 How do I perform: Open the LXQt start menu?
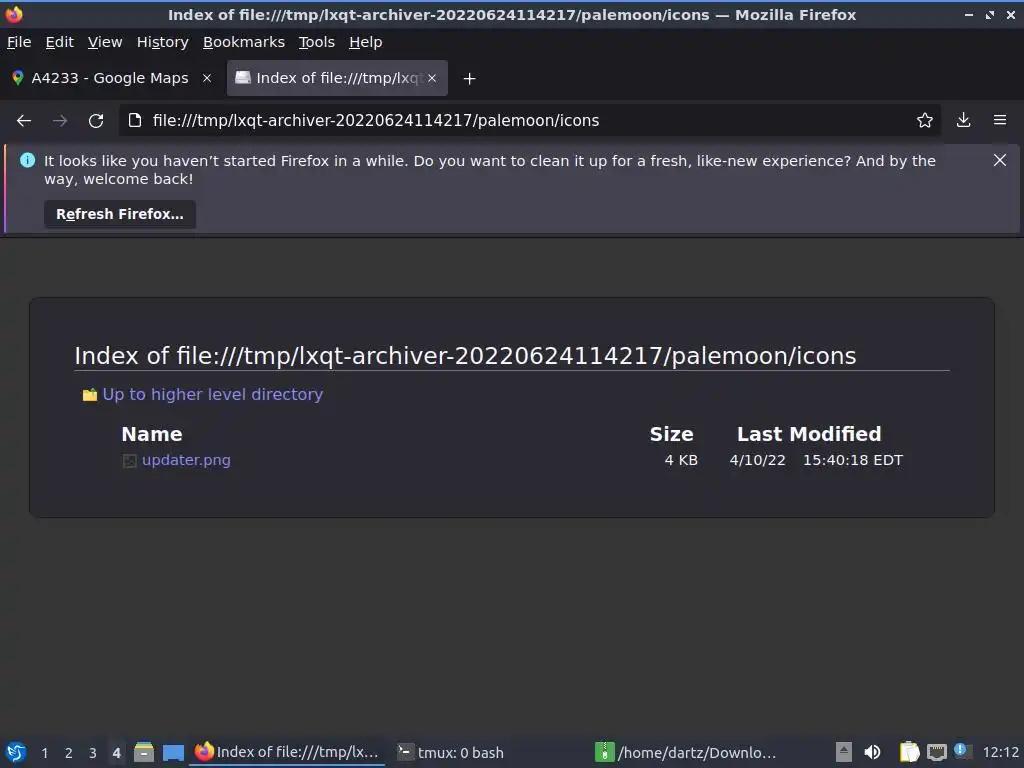16,752
